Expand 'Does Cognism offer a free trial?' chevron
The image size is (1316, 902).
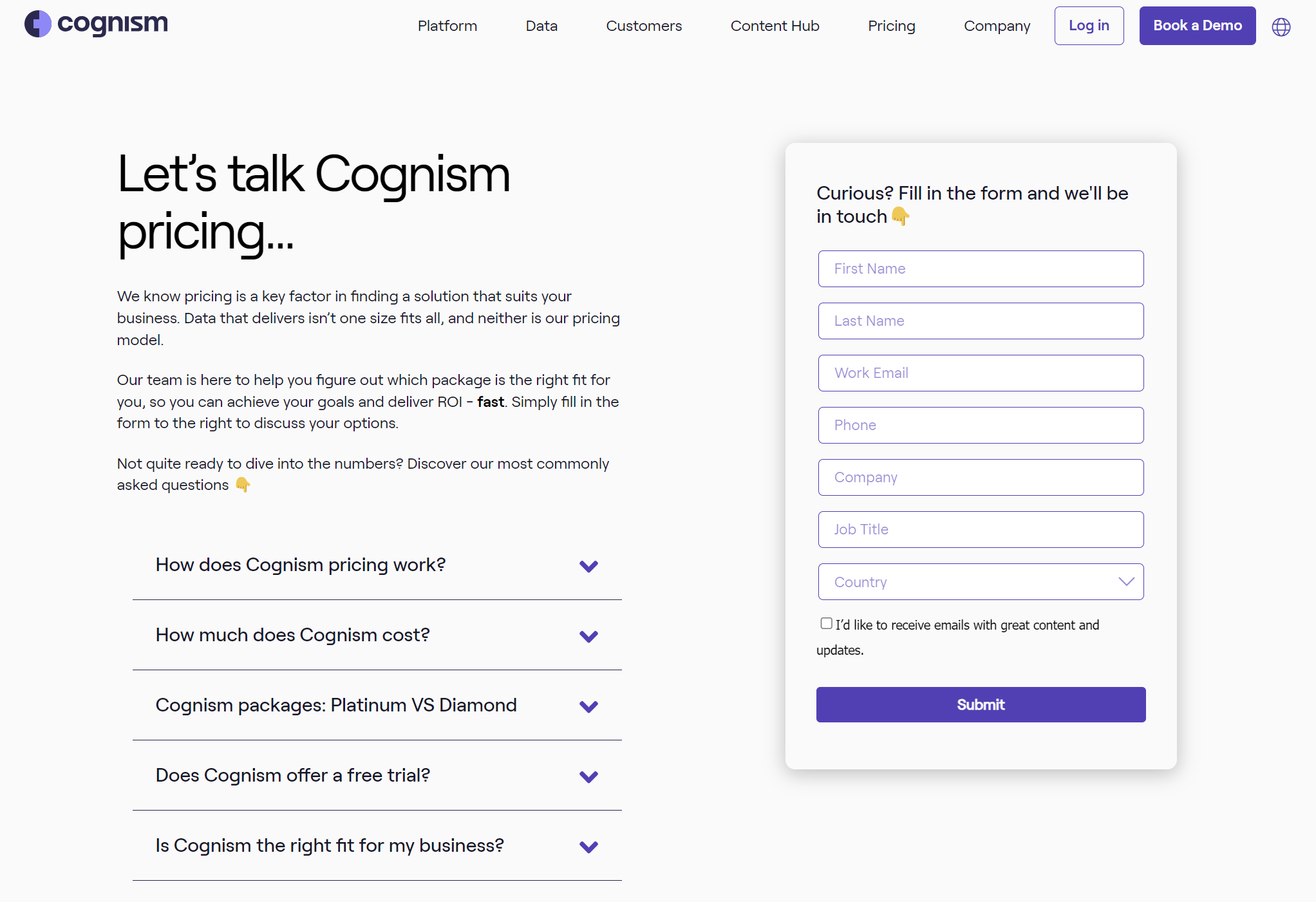pyautogui.click(x=588, y=776)
